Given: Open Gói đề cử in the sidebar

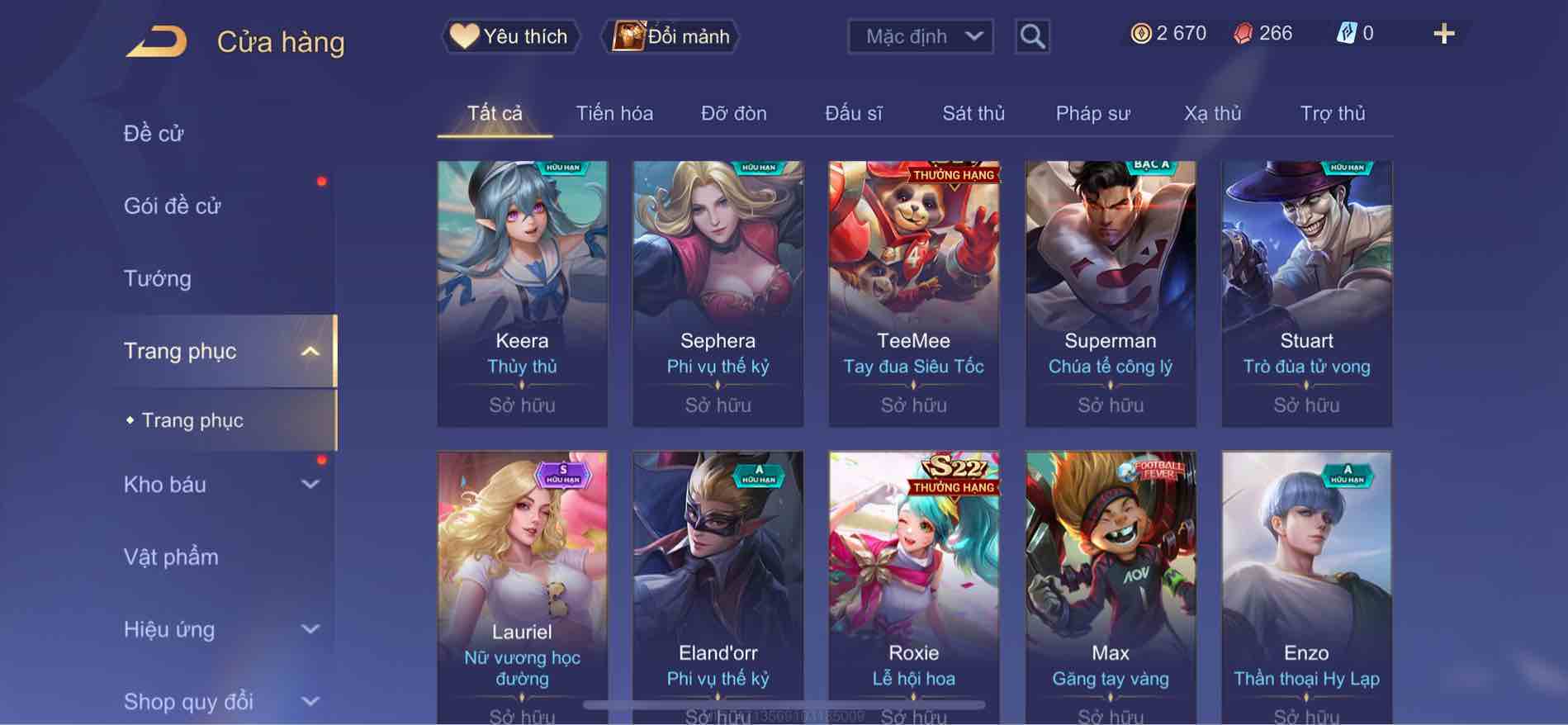Looking at the screenshot, I should (172, 206).
